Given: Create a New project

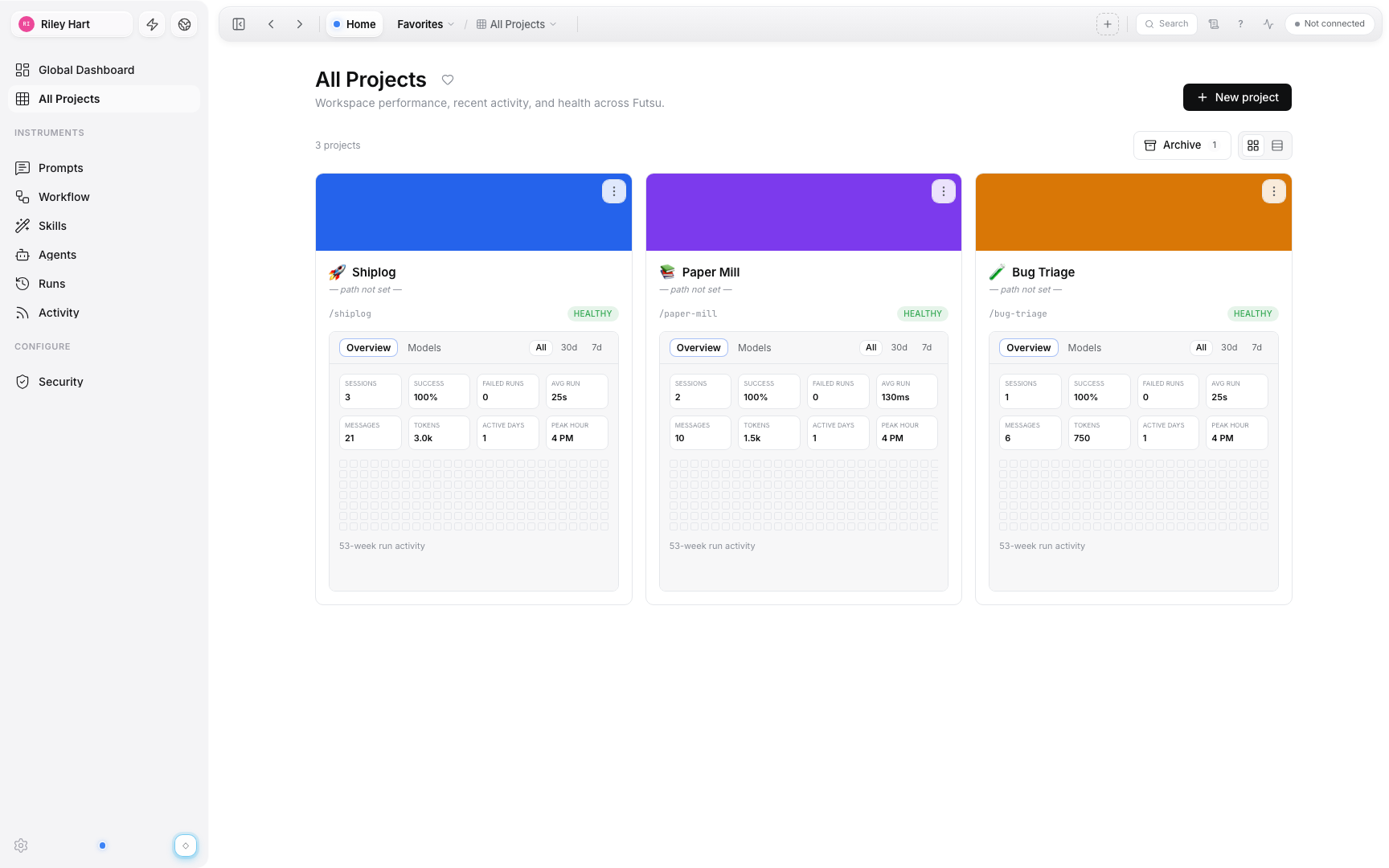Looking at the screenshot, I should [1237, 97].
